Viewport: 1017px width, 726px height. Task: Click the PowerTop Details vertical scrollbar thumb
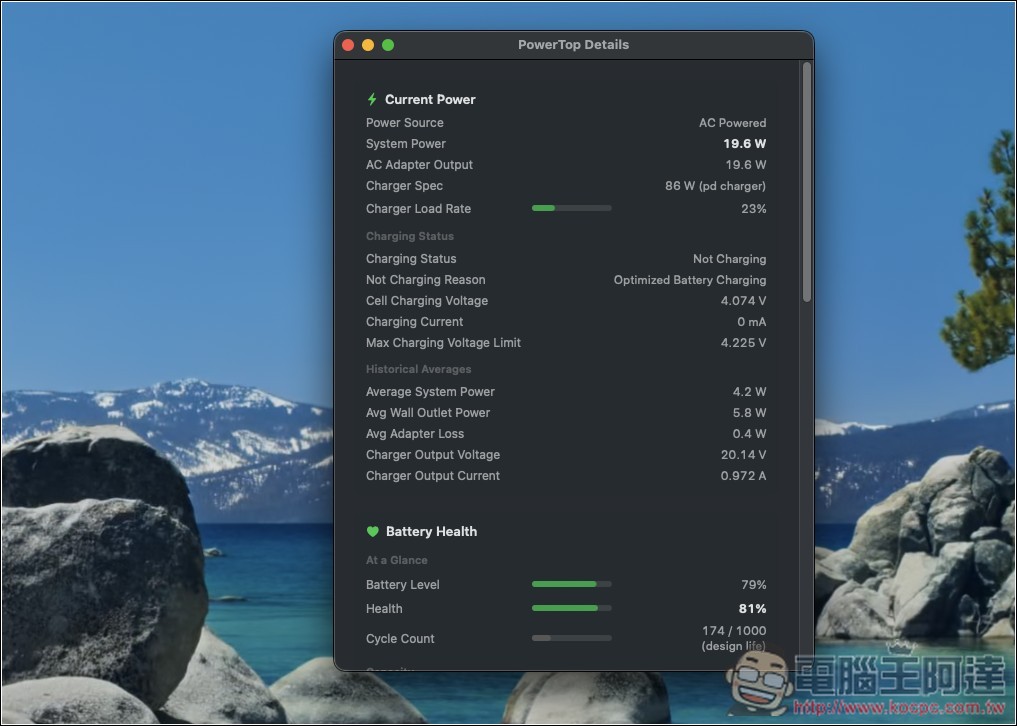[x=807, y=182]
